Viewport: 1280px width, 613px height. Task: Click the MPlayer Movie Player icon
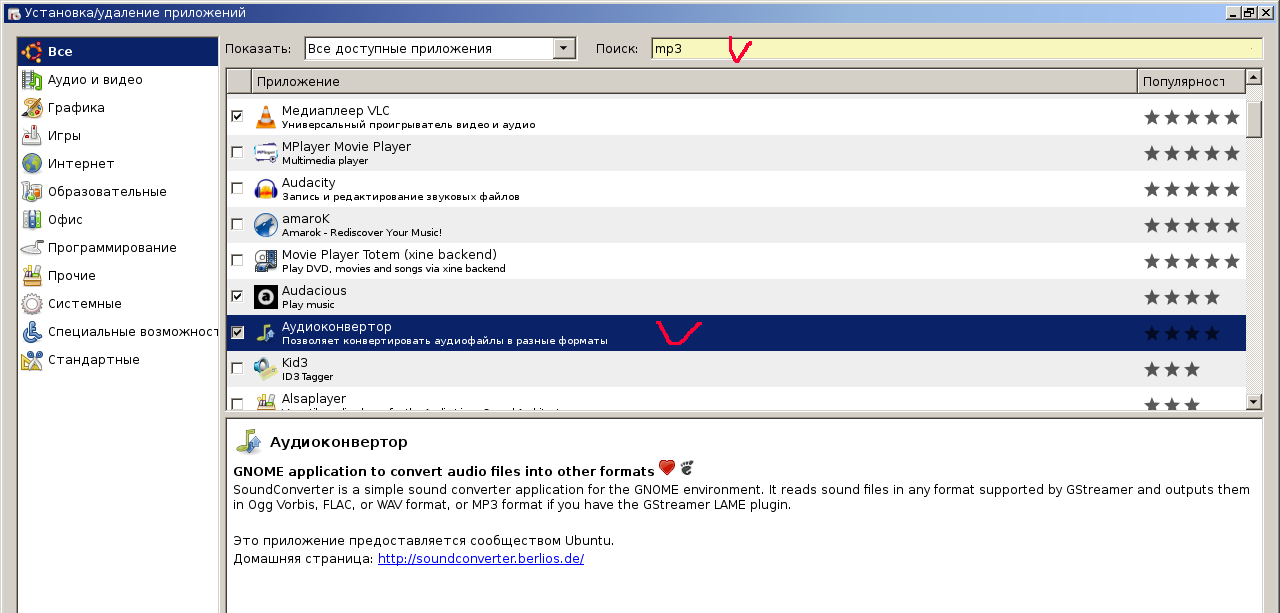click(265, 152)
